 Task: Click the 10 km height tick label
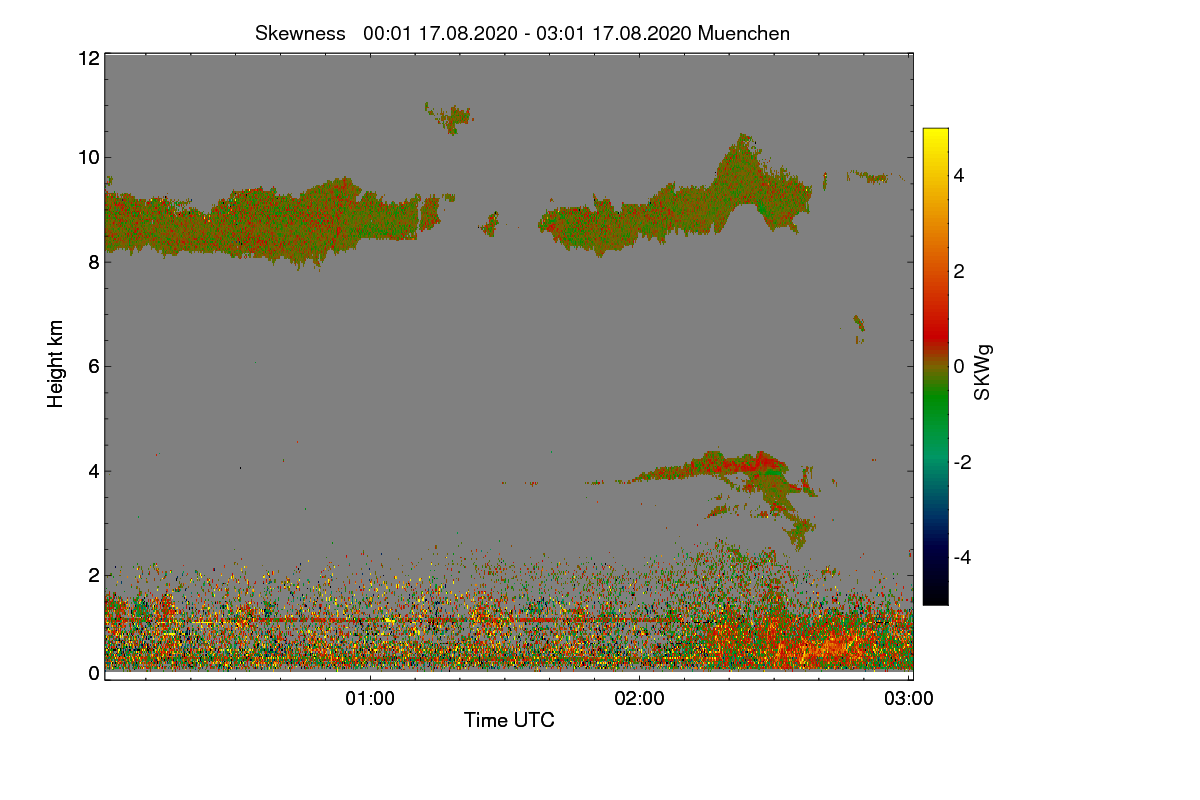click(x=88, y=157)
